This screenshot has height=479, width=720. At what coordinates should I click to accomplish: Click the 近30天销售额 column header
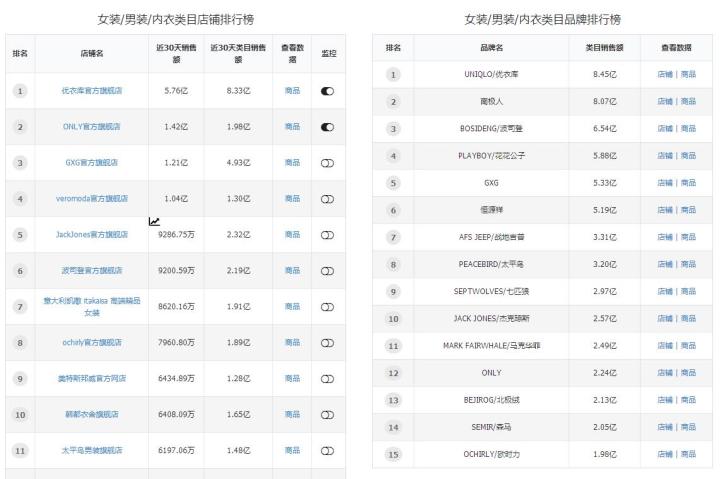click(176, 53)
